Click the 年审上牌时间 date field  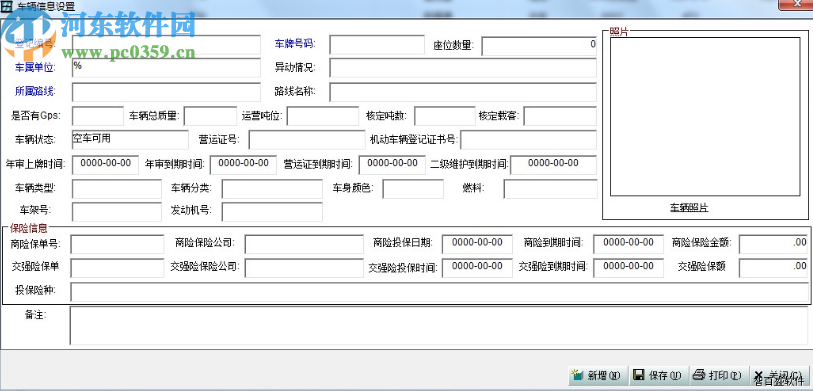[x=105, y=165]
